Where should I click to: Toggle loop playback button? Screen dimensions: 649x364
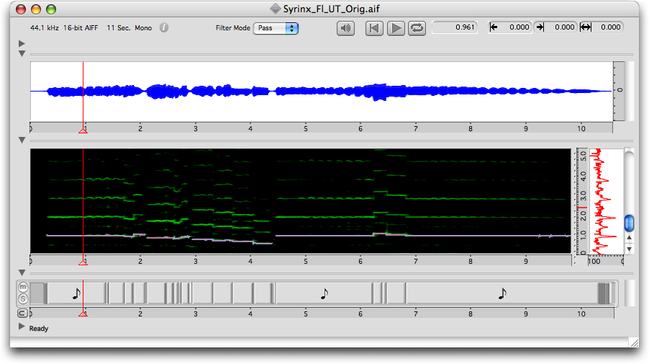[417, 28]
